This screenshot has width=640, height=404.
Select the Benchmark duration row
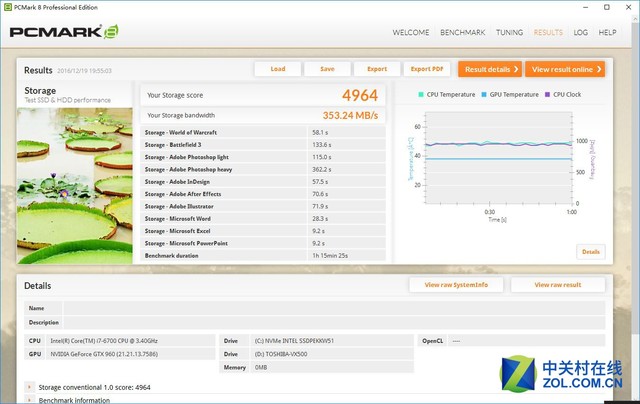point(263,255)
